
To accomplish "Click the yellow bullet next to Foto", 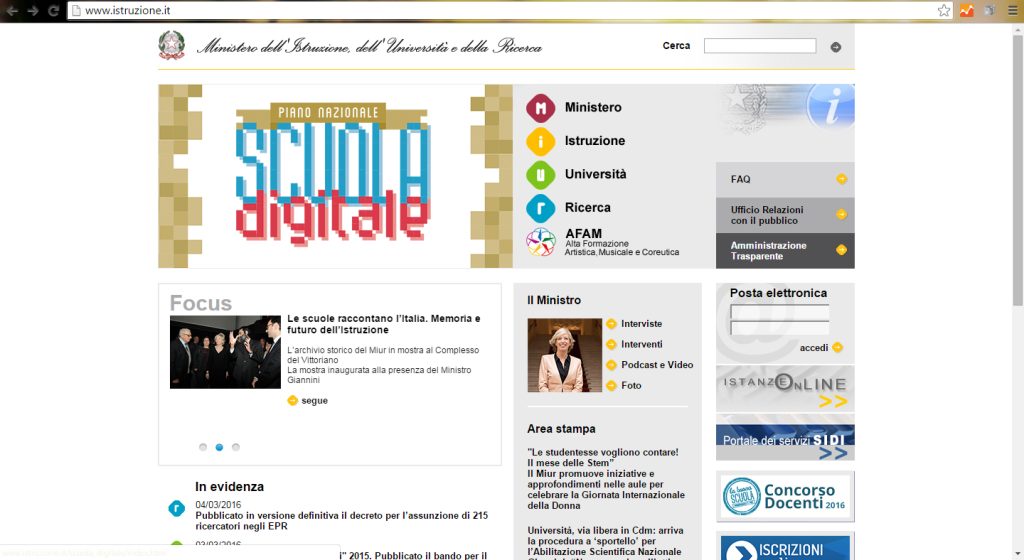I will coord(611,386).
